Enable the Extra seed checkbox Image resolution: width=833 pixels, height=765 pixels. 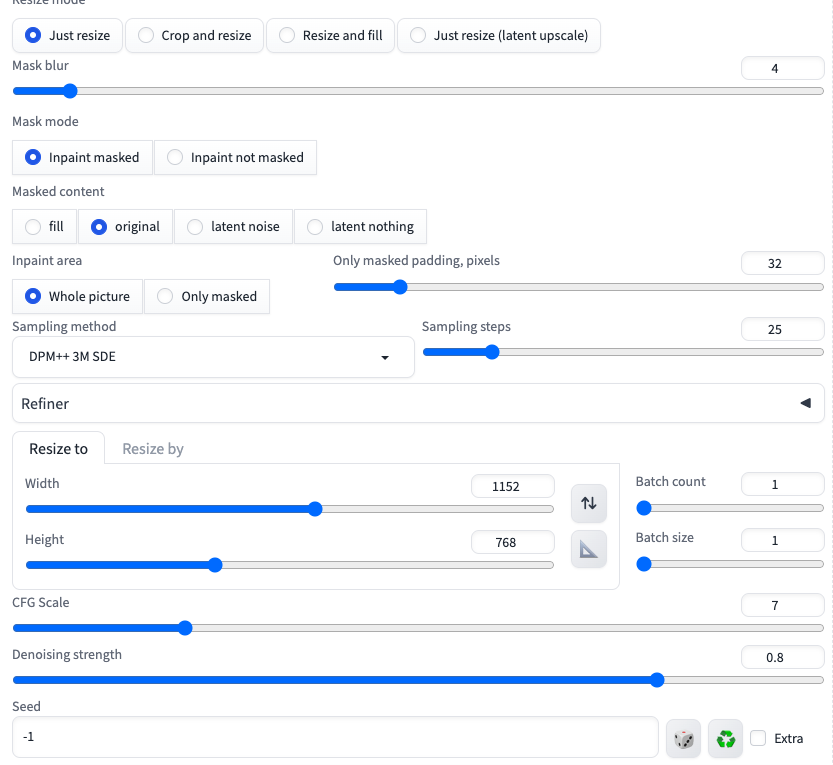pos(758,739)
